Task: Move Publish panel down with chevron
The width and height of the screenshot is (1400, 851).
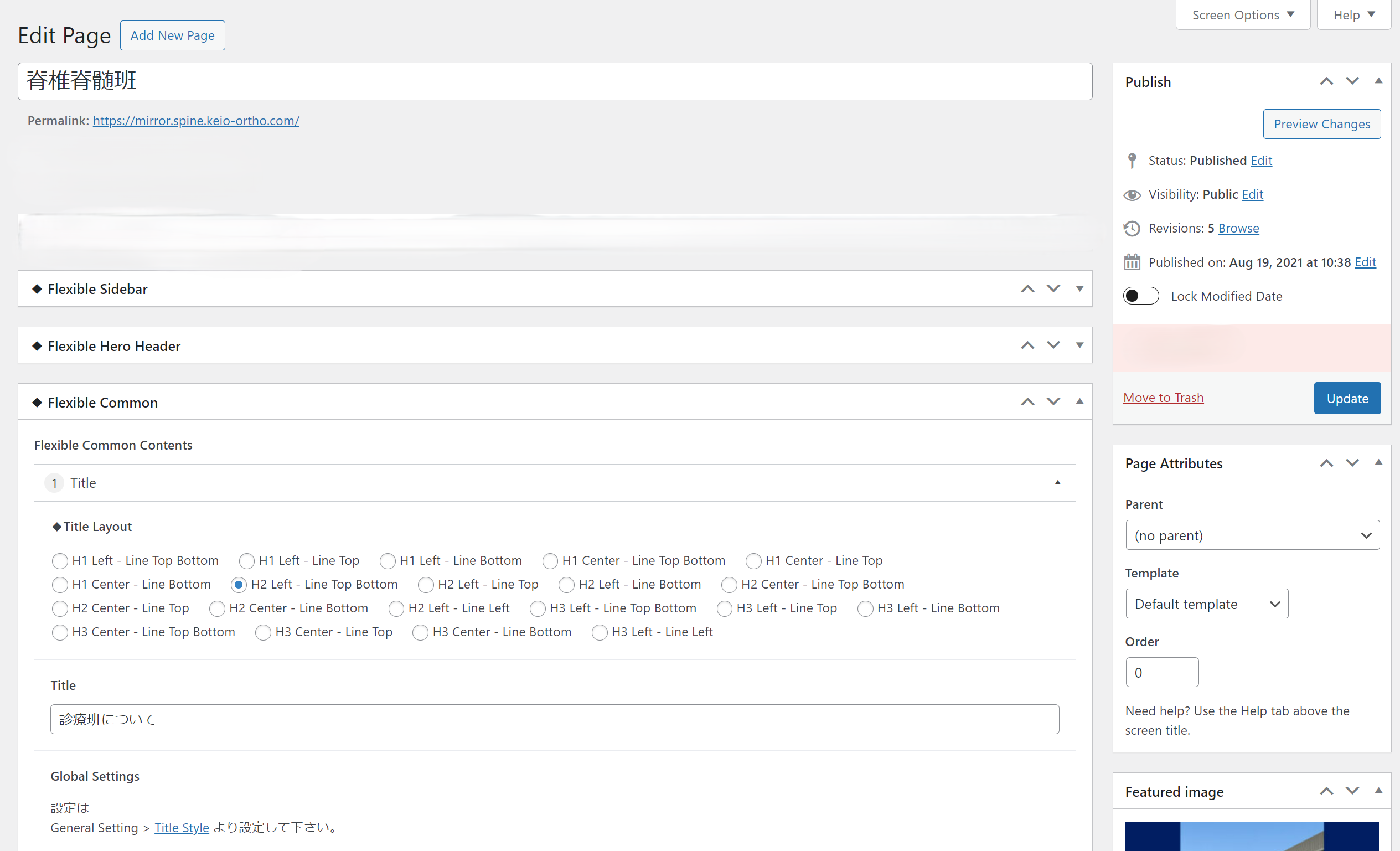Action: (1352, 81)
